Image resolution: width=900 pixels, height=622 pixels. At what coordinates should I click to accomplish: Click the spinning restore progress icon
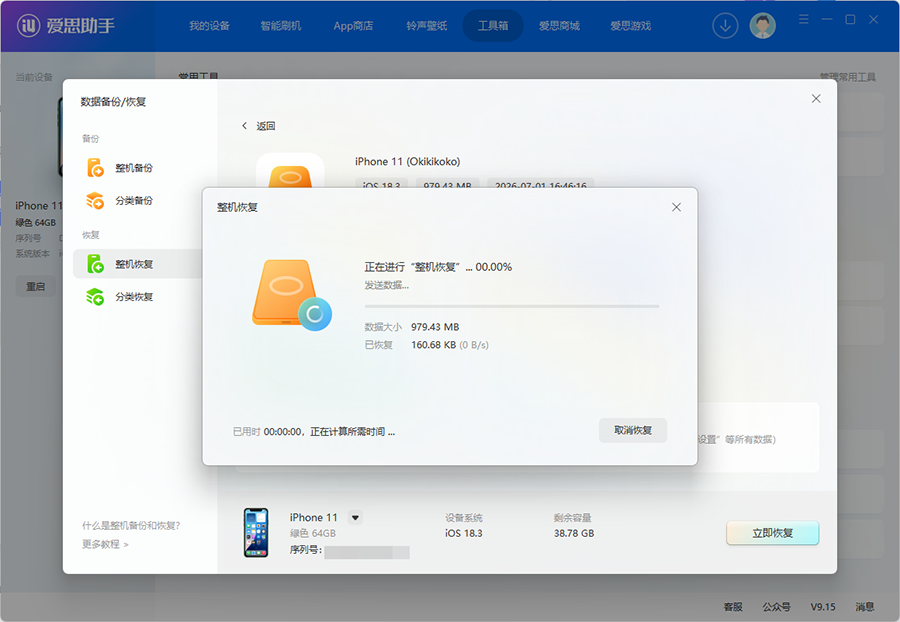coord(315,314)
